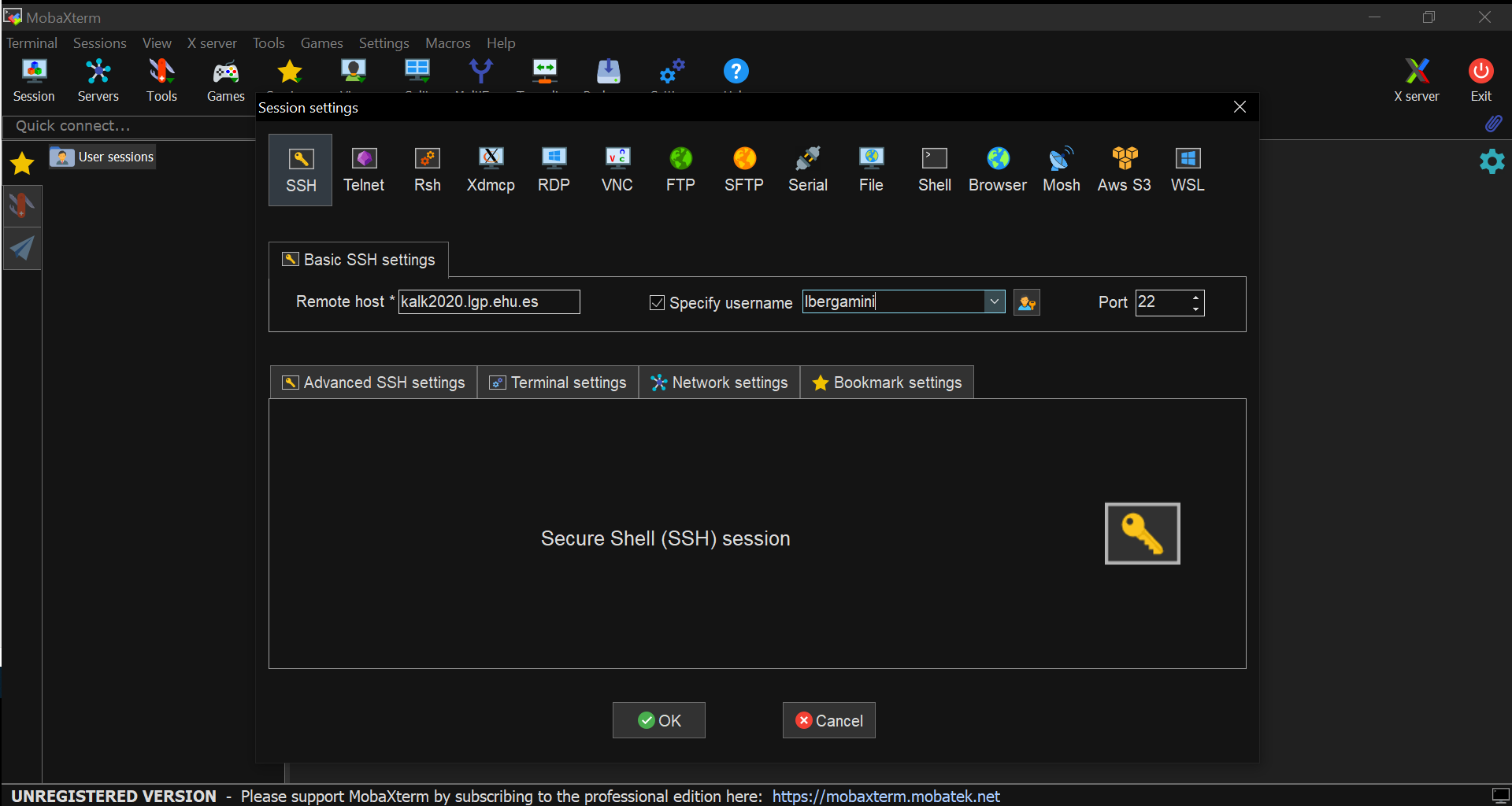Decrease the port number with down arrow
This screenshot has width=1512, height=806.
point(1195,309)
